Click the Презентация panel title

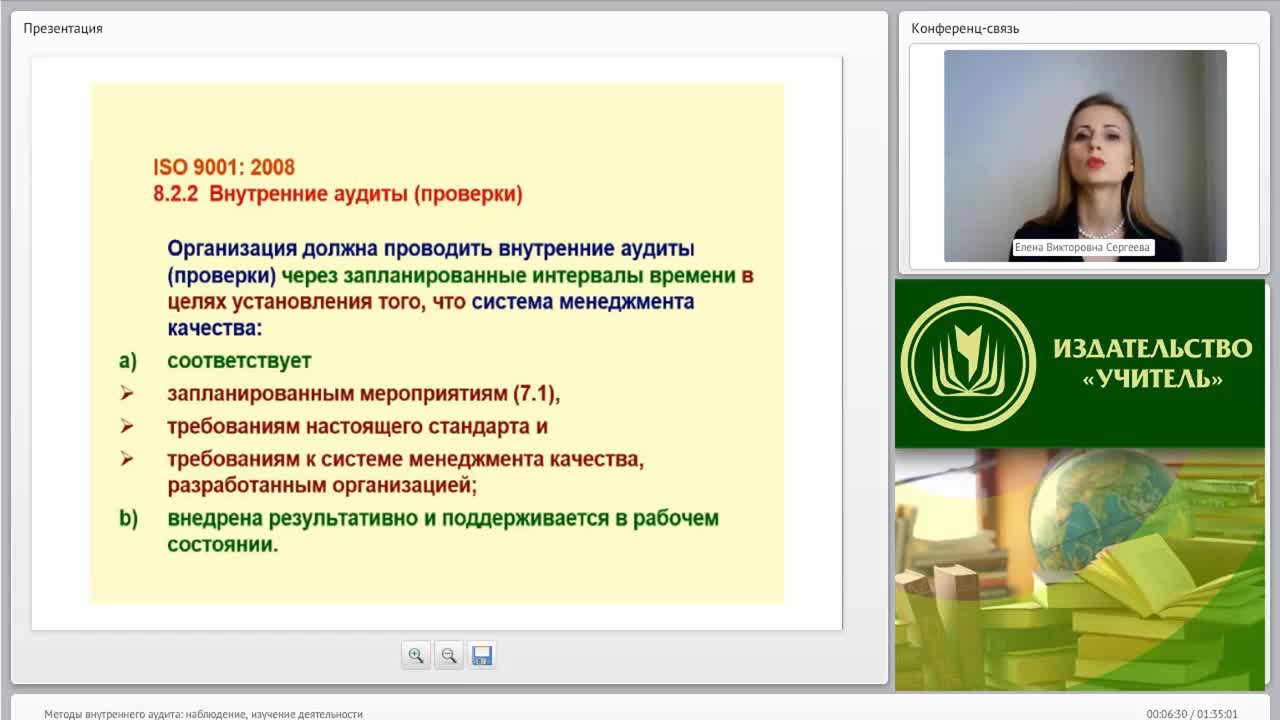click(63, 28)
